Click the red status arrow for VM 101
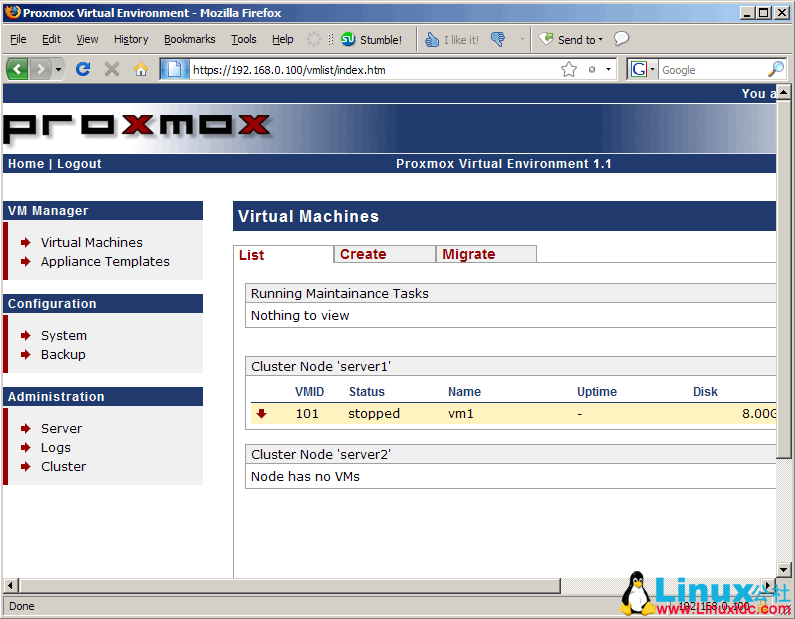795x619 pixels. (x=262, y=414)
